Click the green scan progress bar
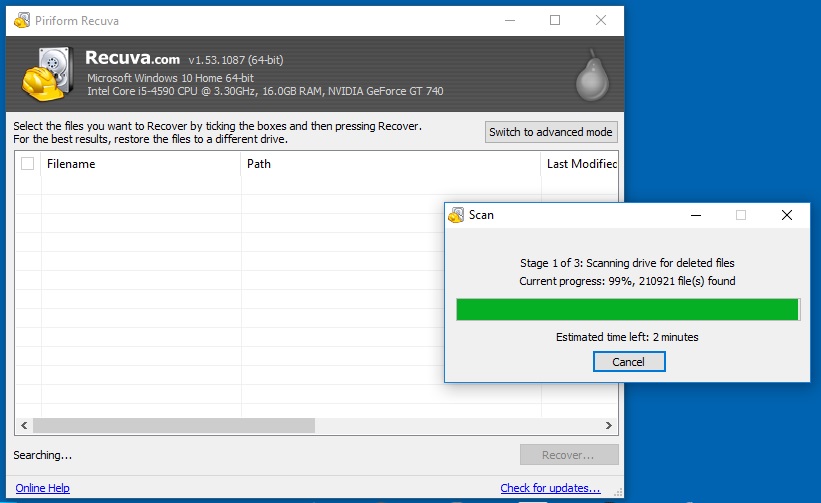Image resolution: width=821 pixels, height=503 pixels. coord(627,310)
